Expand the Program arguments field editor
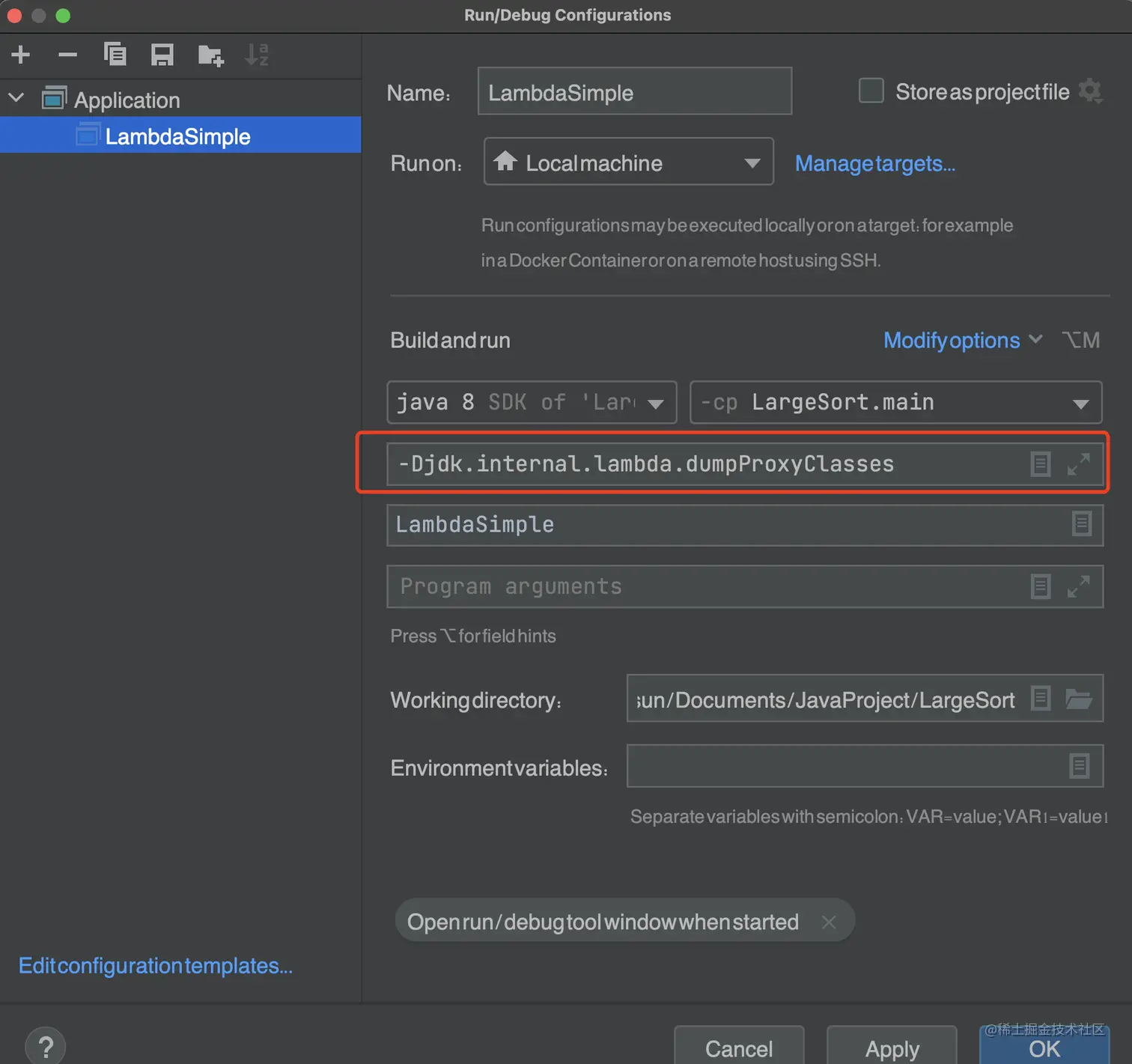The image size is (1132, 1064). 1079,586
